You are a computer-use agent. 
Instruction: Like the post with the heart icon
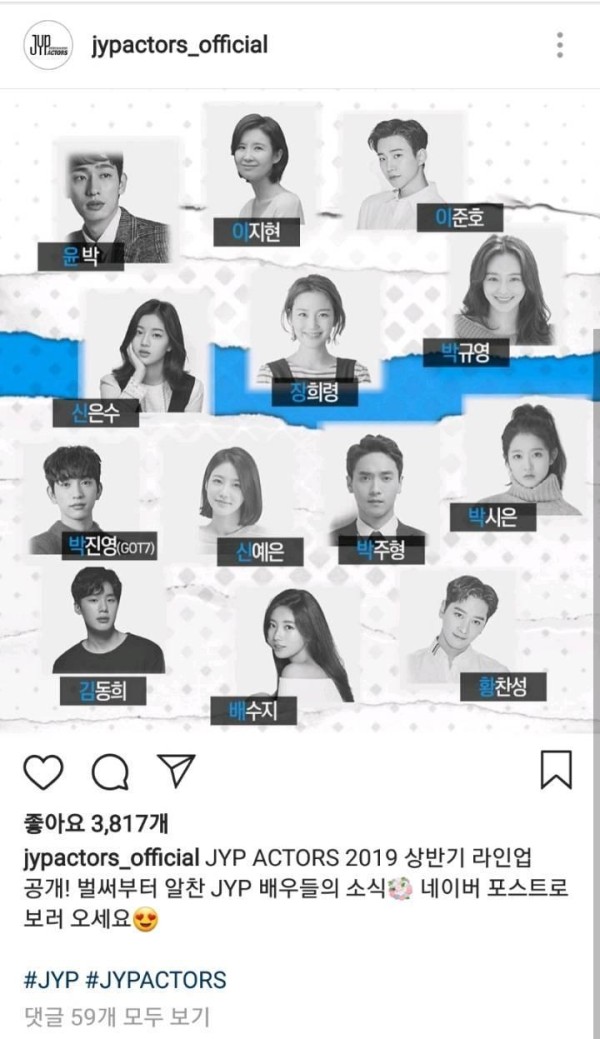coord(43,772)
